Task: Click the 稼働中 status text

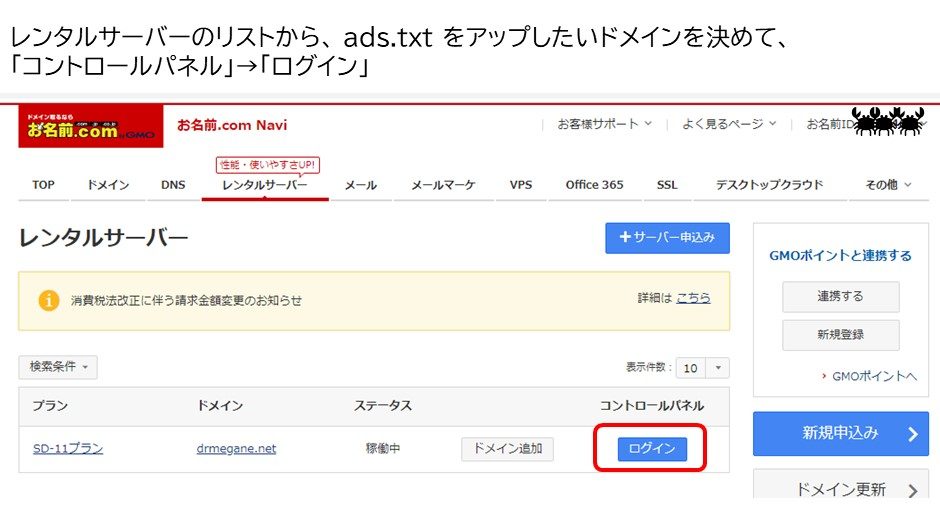Action: pyautogui.click(x=382, y=448)
